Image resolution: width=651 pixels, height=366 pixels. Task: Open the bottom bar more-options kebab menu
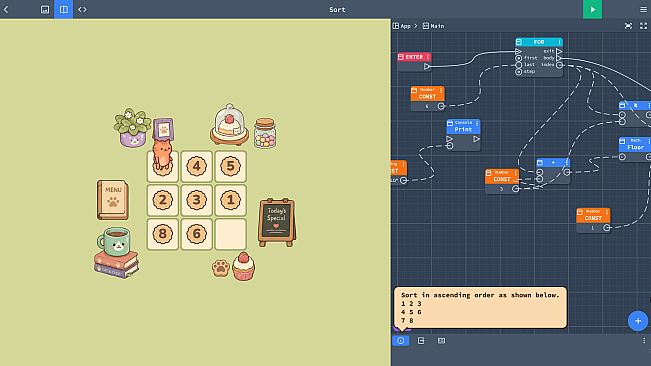point(644,341)
